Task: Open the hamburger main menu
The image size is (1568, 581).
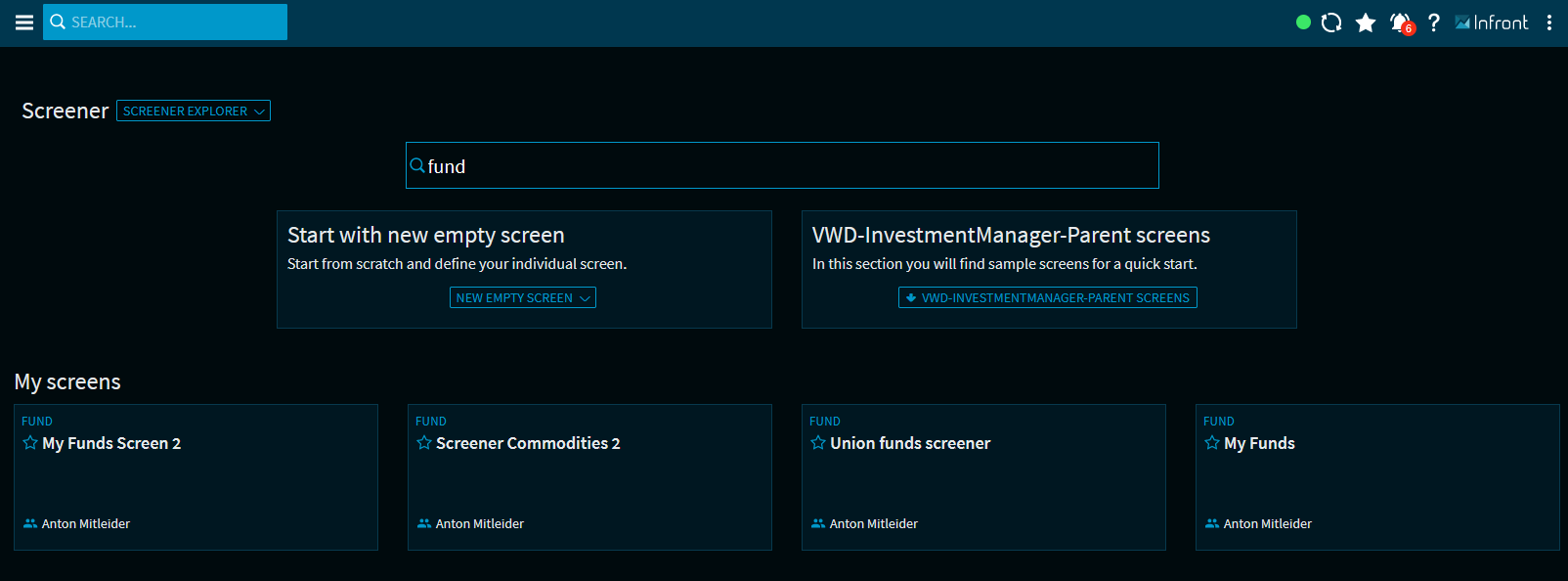Action: pos(24,22)
